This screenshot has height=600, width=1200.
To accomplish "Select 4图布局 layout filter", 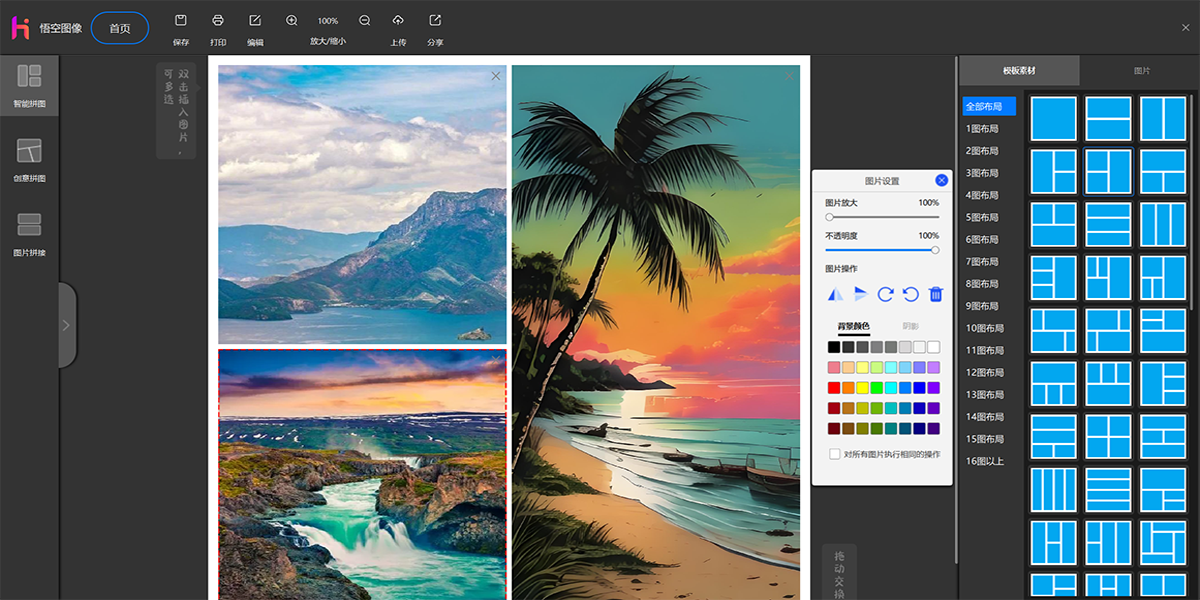I will [x=984, y=195].
